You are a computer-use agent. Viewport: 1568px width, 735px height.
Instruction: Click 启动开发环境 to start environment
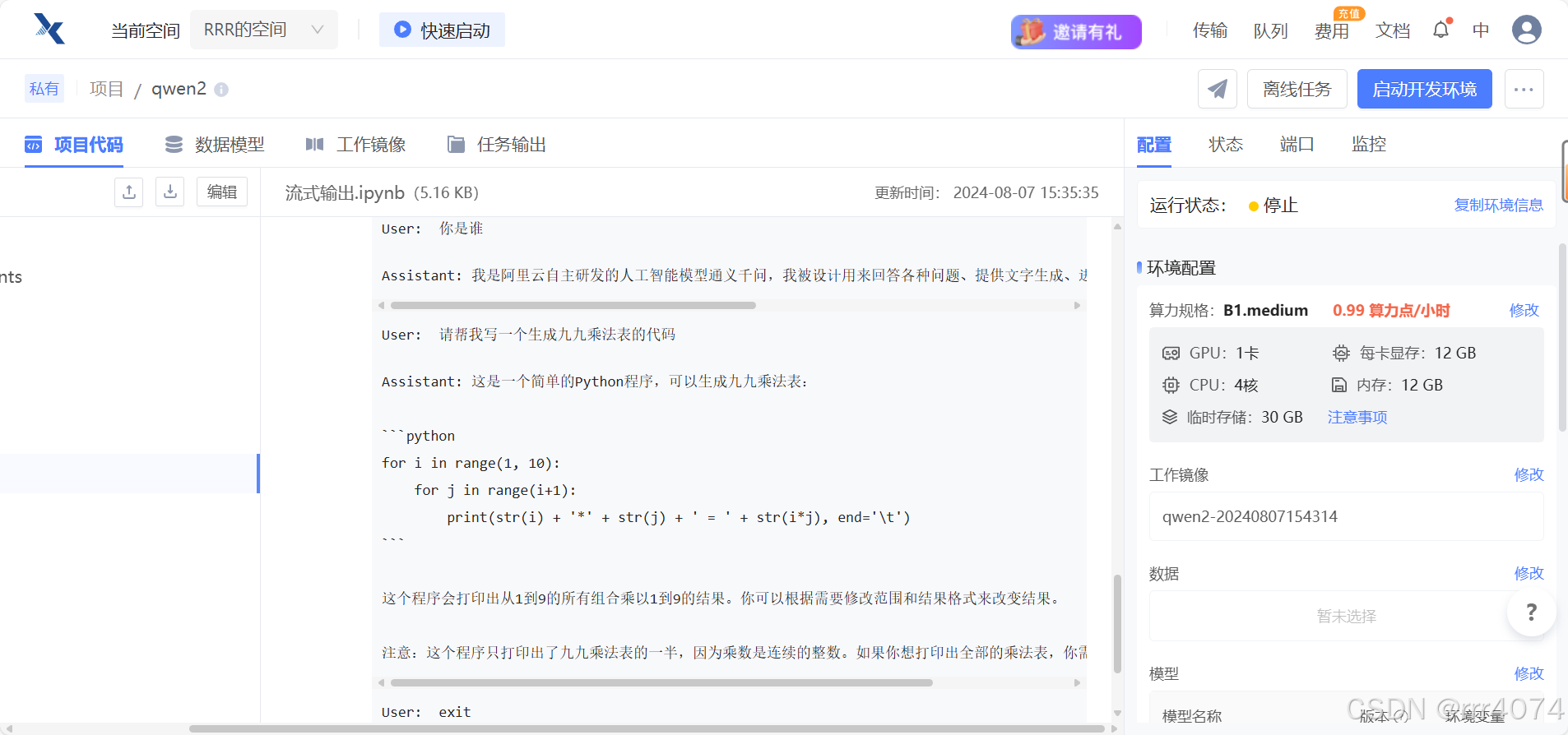click(1425, 89)
